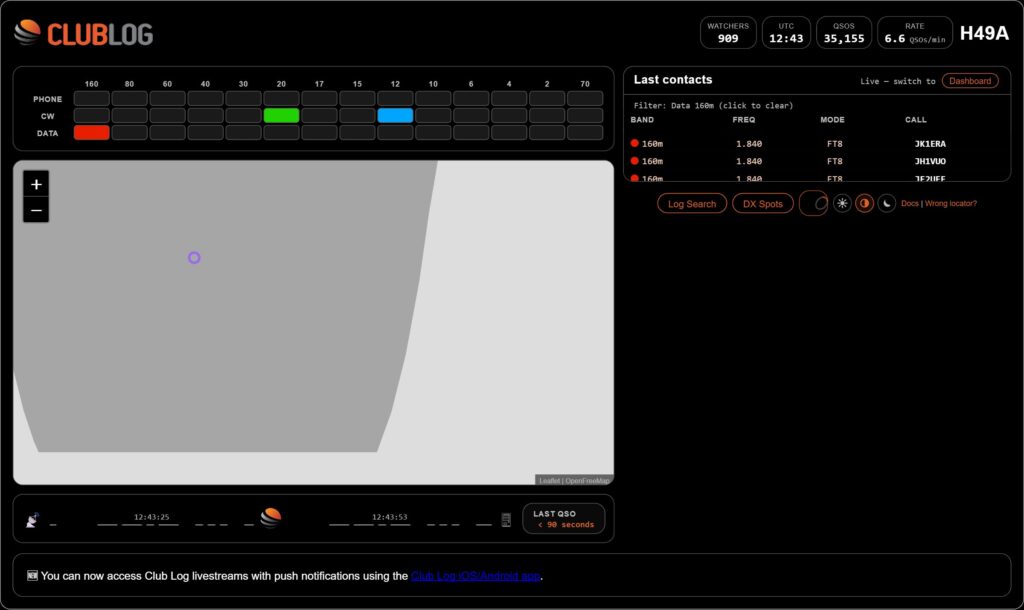Select the Phone 160m band cell
The image size is (1024, 610).
[91, 99]
